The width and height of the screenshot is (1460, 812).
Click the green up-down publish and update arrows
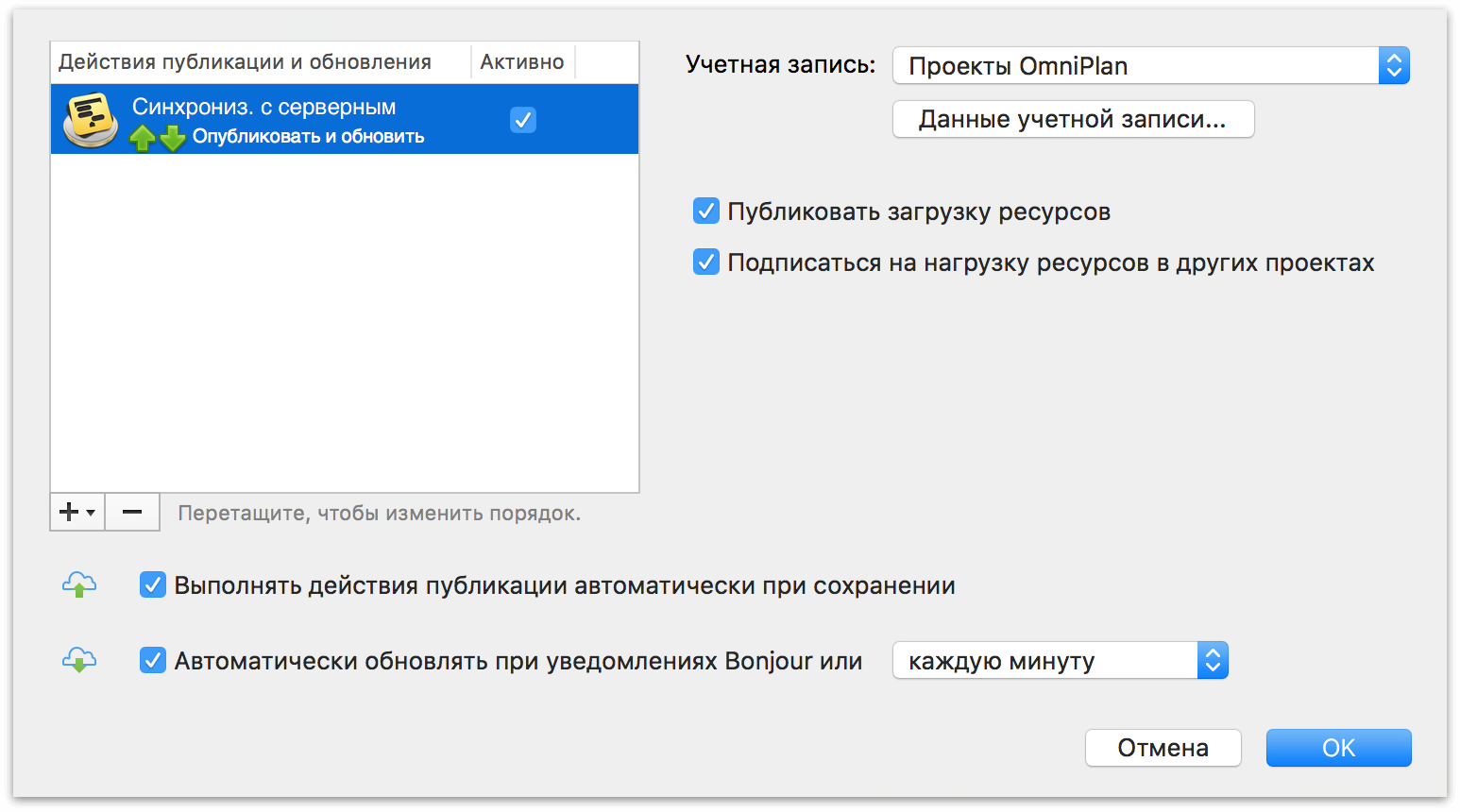click(158, 138)
